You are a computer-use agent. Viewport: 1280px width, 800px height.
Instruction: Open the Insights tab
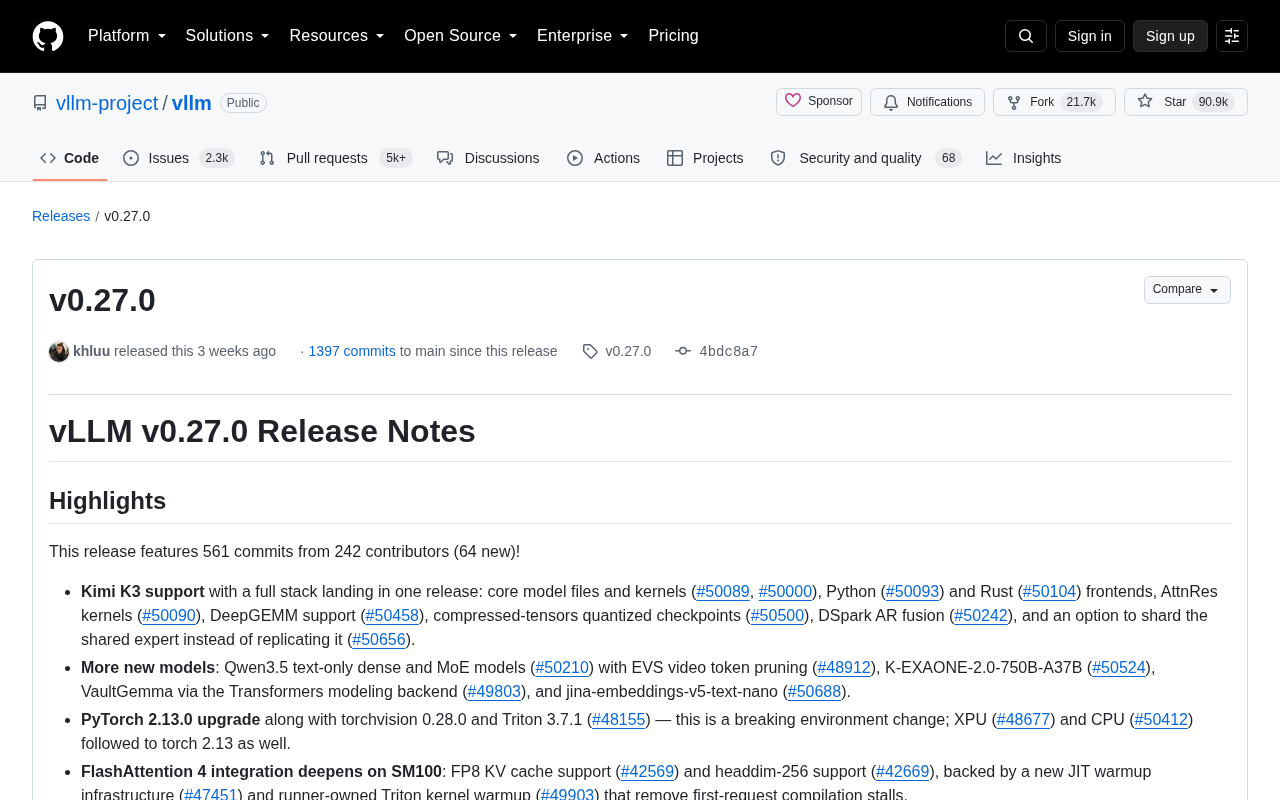click(x=1024, y=158)
